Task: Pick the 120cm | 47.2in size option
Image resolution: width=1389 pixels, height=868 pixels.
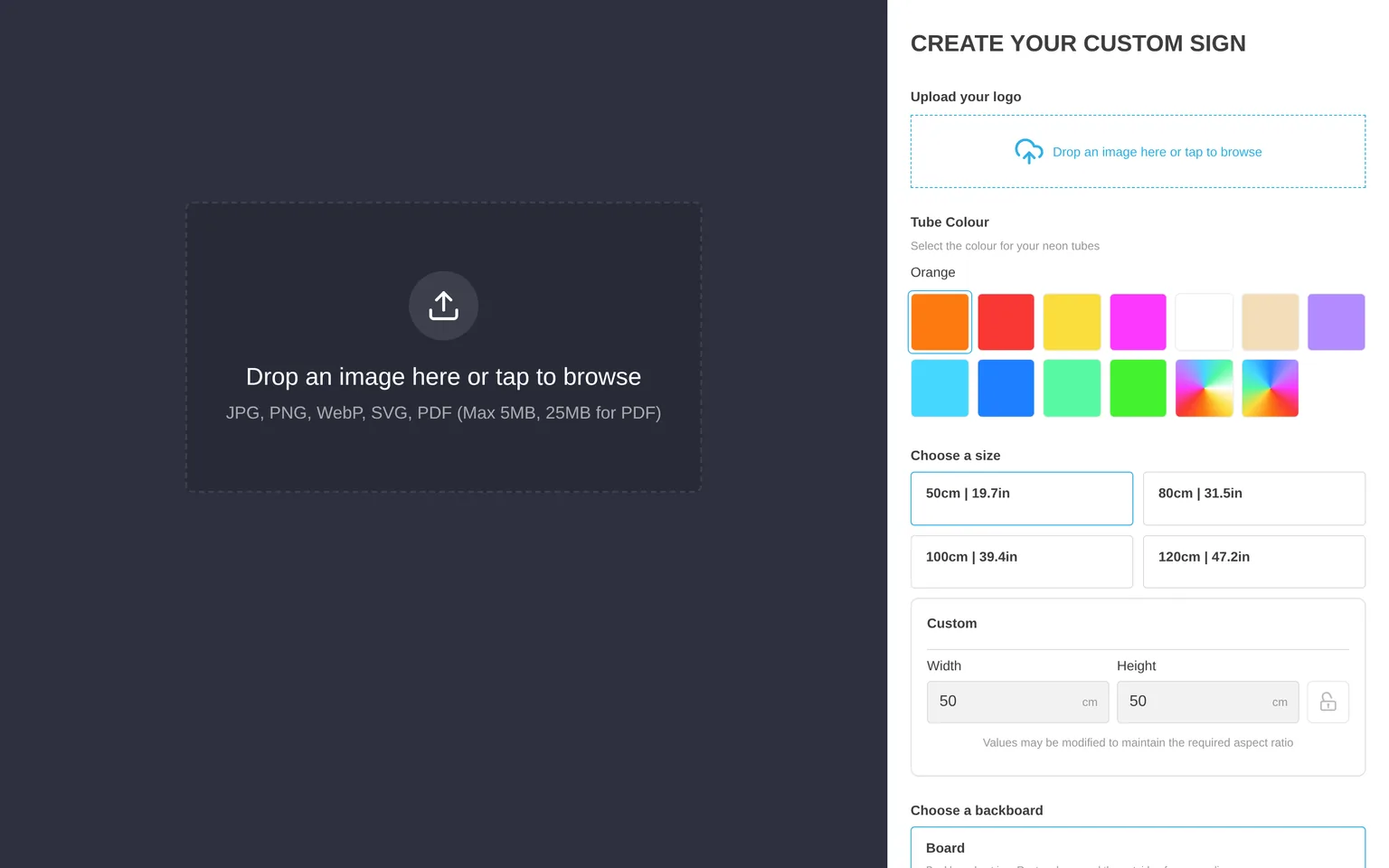Action: [x=1254, y=561]
